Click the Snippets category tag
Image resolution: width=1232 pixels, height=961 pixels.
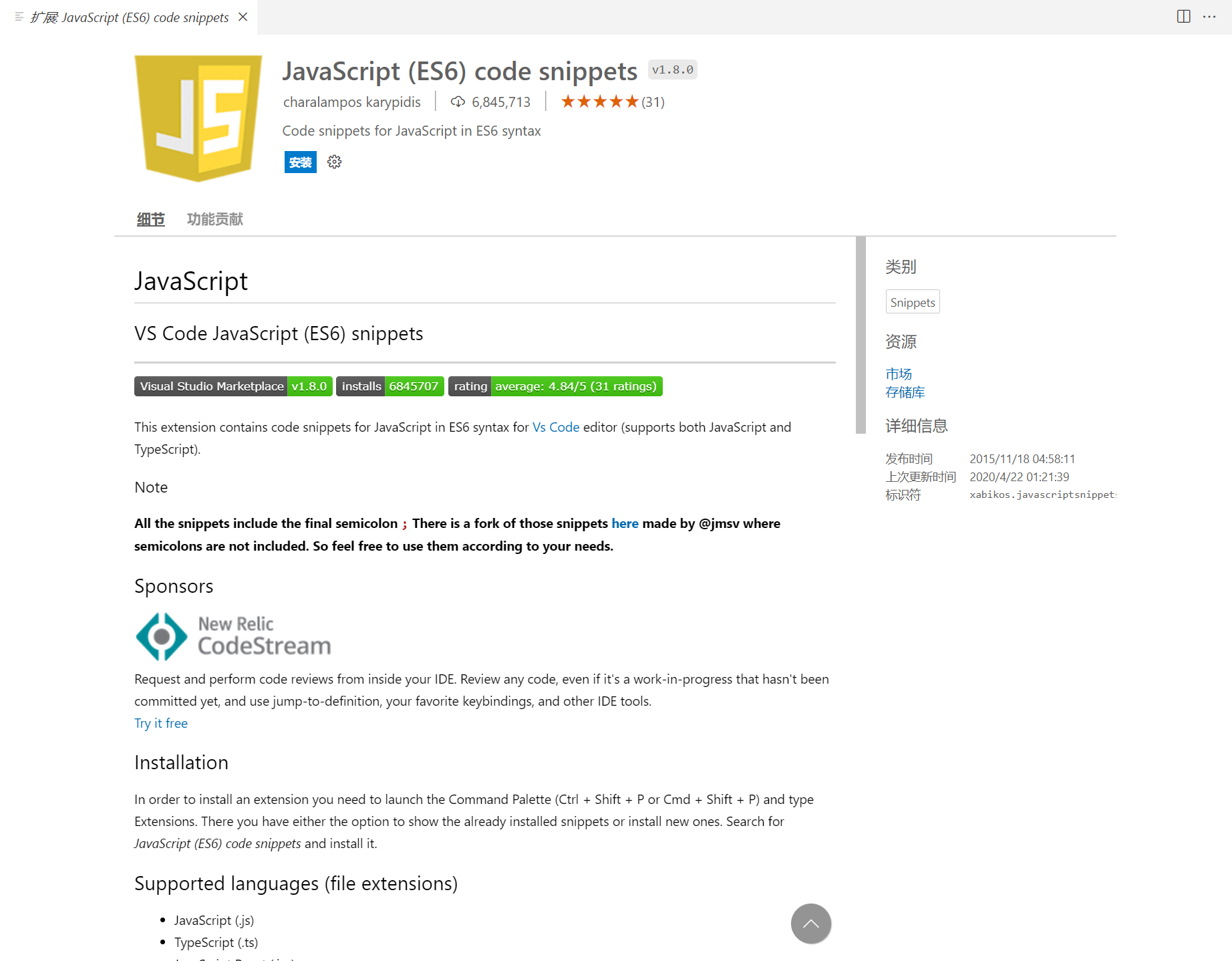[913, 302]
